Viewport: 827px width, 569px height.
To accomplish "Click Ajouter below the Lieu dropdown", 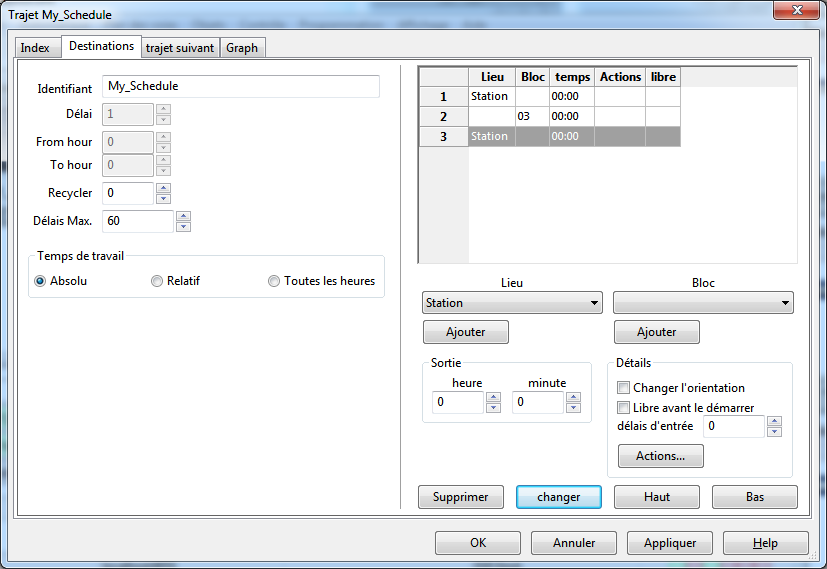I will (x=466, y=332).
